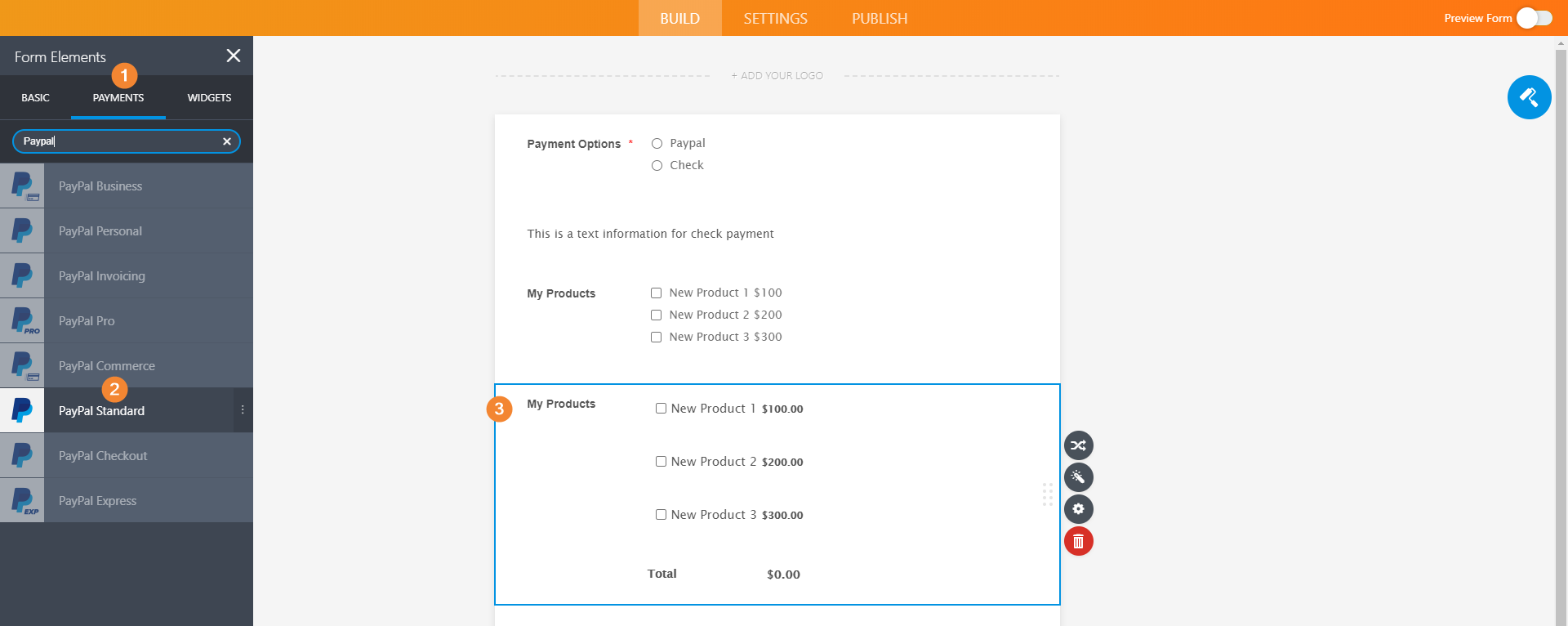
Task: Click the Payment Options label
Action: 573,144
